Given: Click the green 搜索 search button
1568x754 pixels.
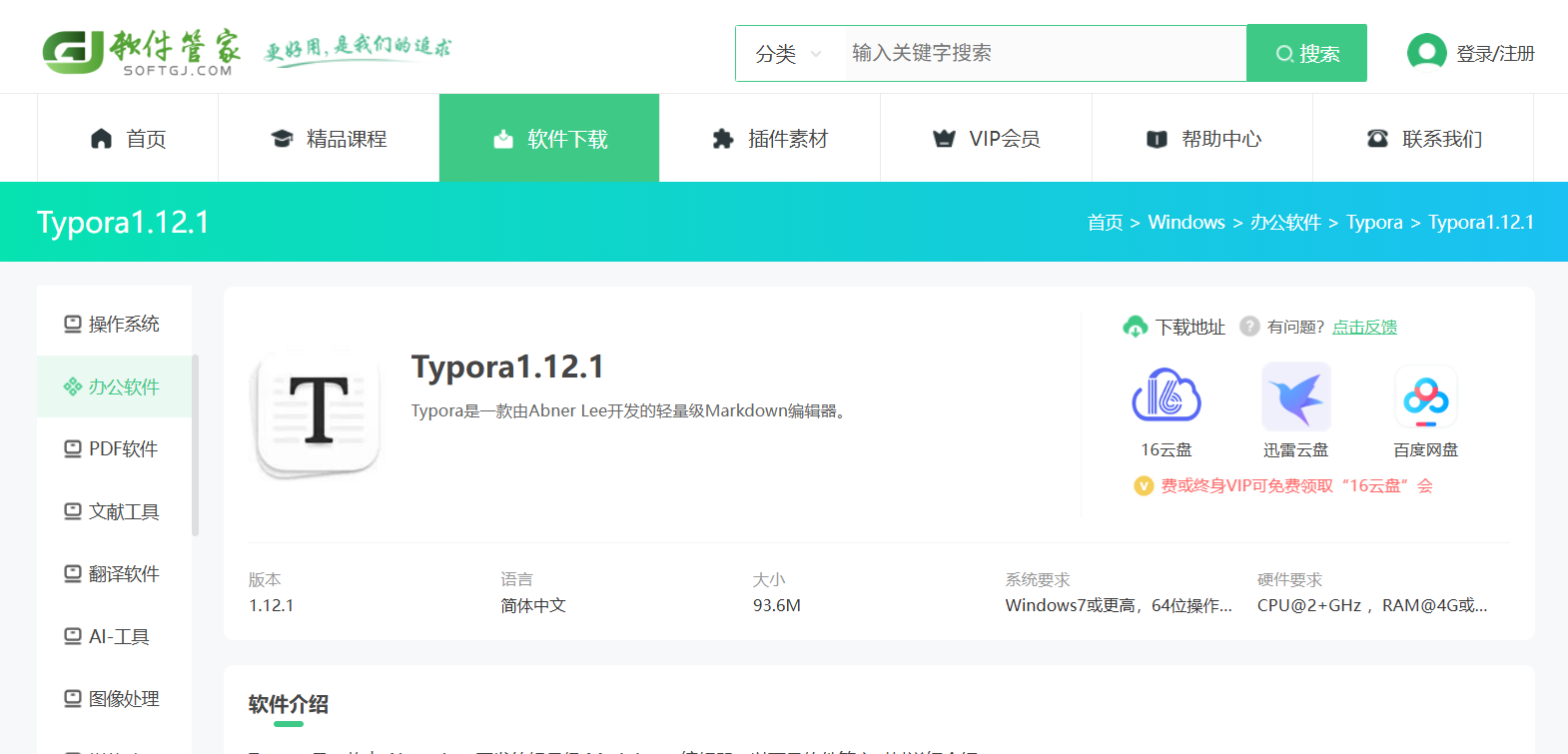Looking at the screenshot, I should [x=1306, y=53].
